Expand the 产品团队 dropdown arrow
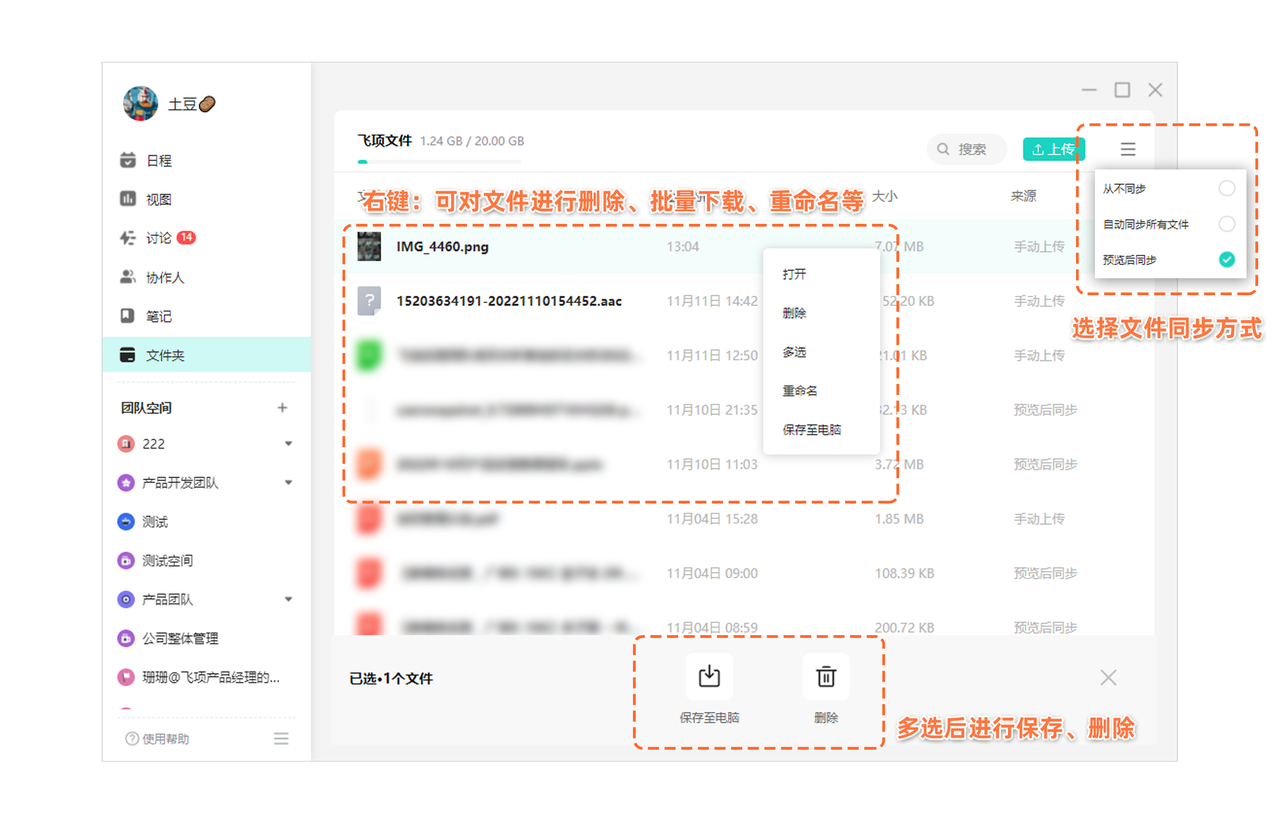 coord(288,600)
